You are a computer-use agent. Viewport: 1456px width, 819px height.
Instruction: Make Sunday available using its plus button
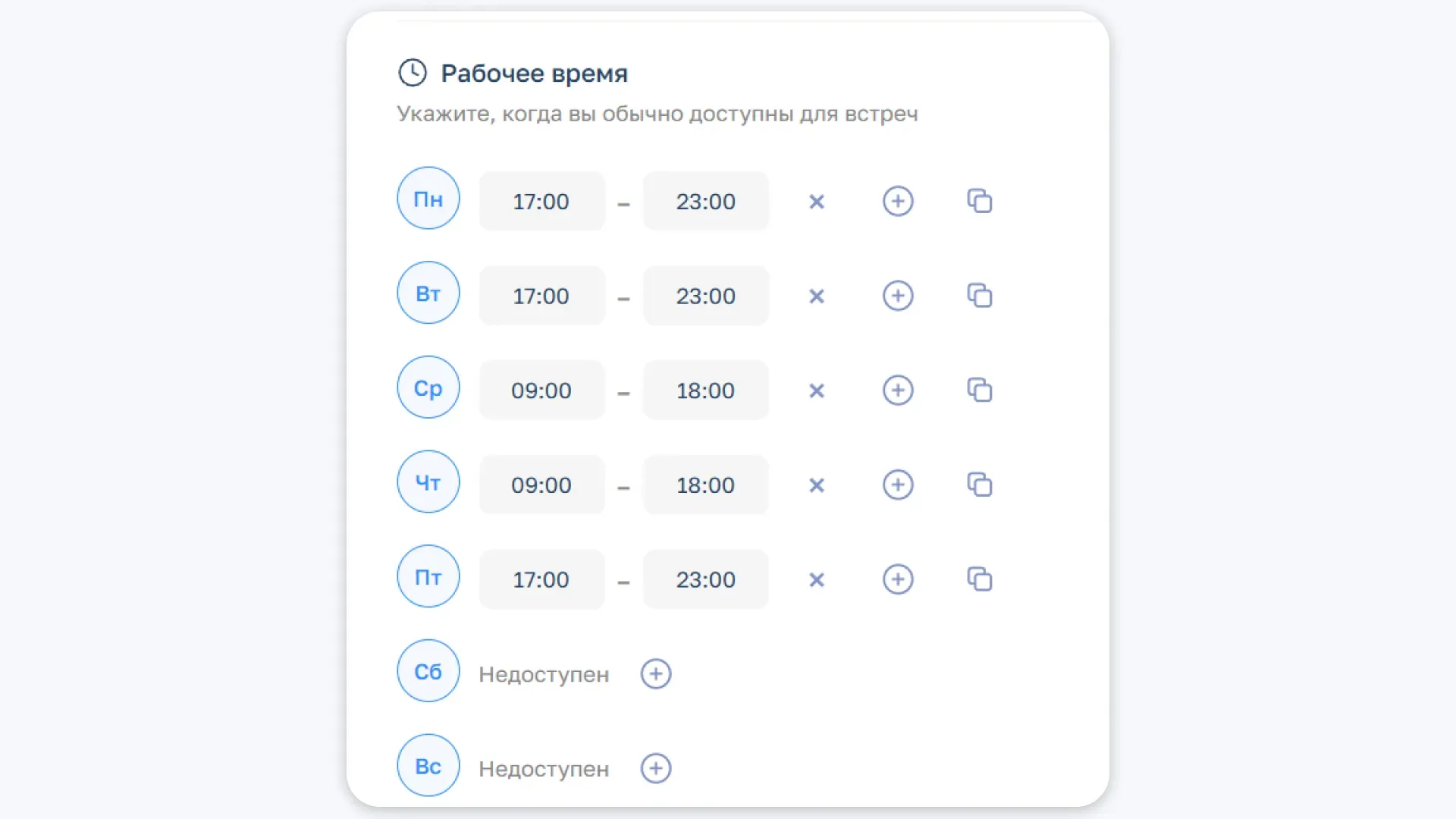click(656, 767)
